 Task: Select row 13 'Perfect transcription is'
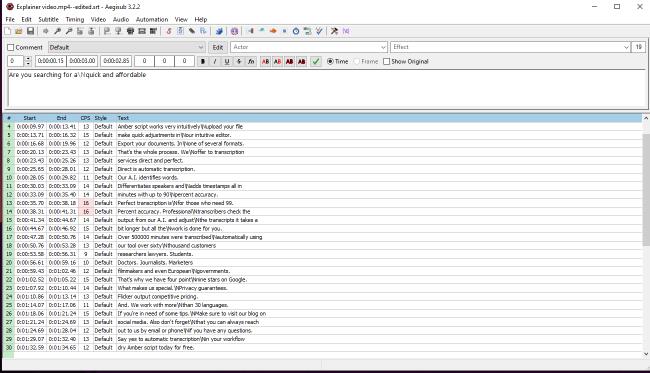[323, 203]
